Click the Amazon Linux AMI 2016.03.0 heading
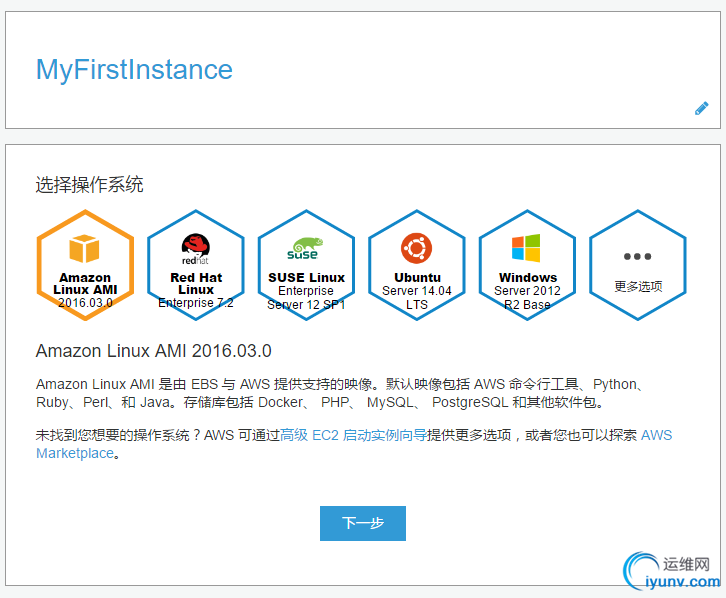This screenshot has height=598, width=726. tap(154, 351)
